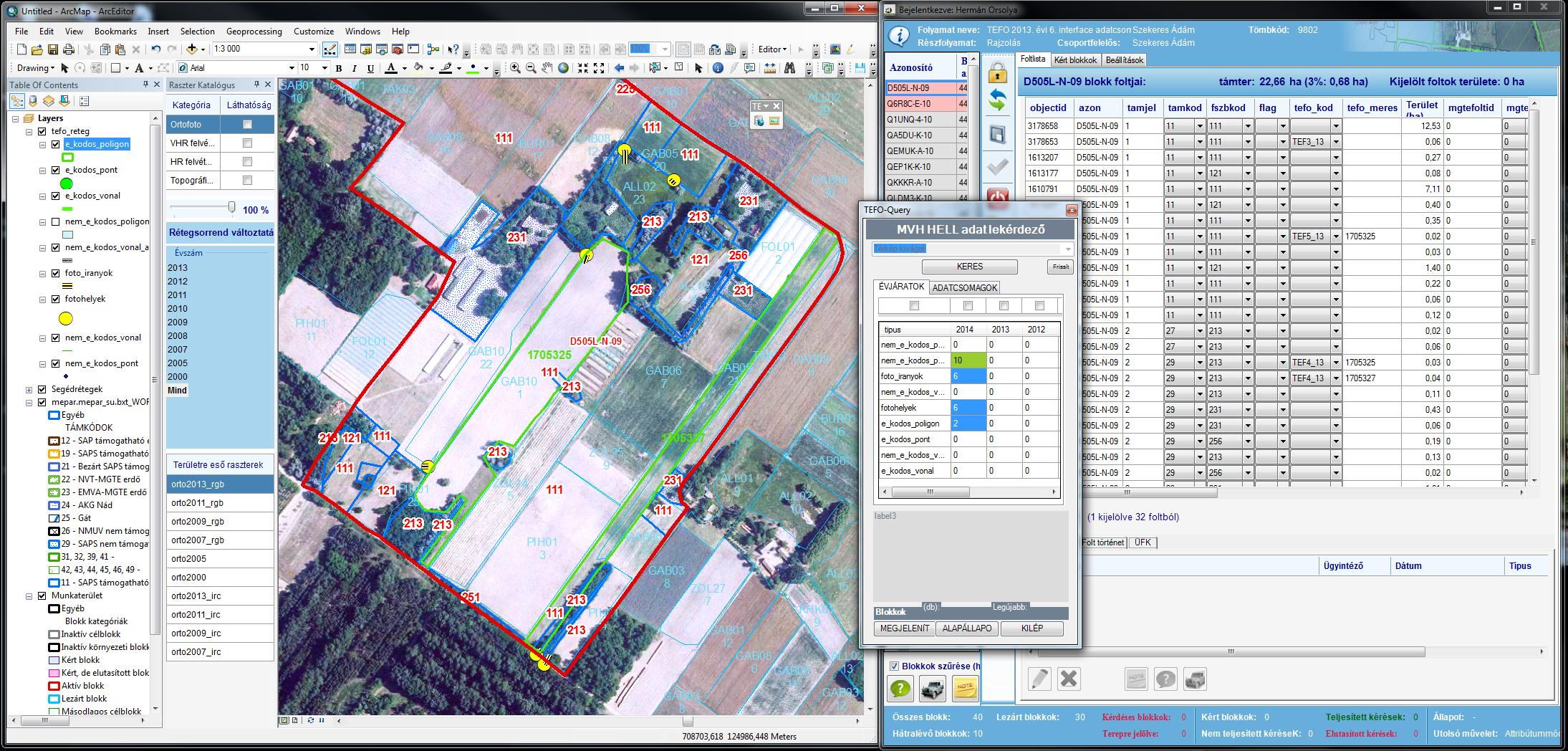1568x751 pixels.
Task: Switch to the ADATCSOMAGOK tab
Action: click(964, 287)
